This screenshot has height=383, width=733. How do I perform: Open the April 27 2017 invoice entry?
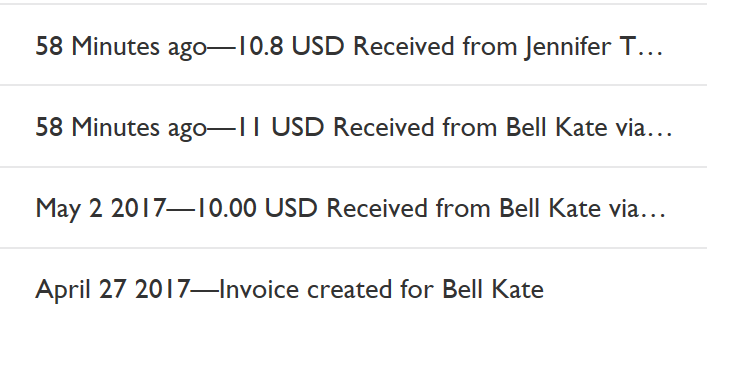[x=353, y=289]
